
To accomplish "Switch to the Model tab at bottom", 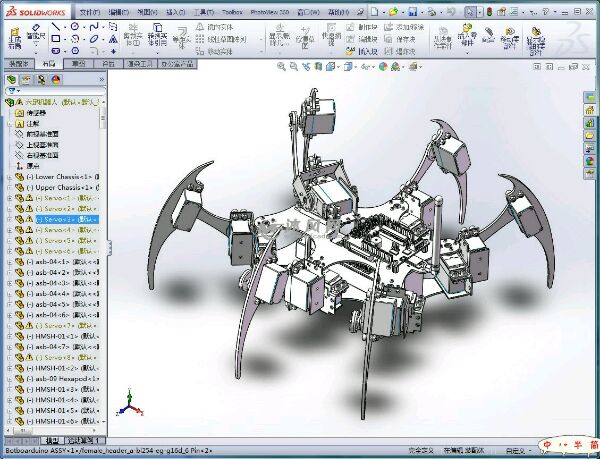I will (52, 440).
